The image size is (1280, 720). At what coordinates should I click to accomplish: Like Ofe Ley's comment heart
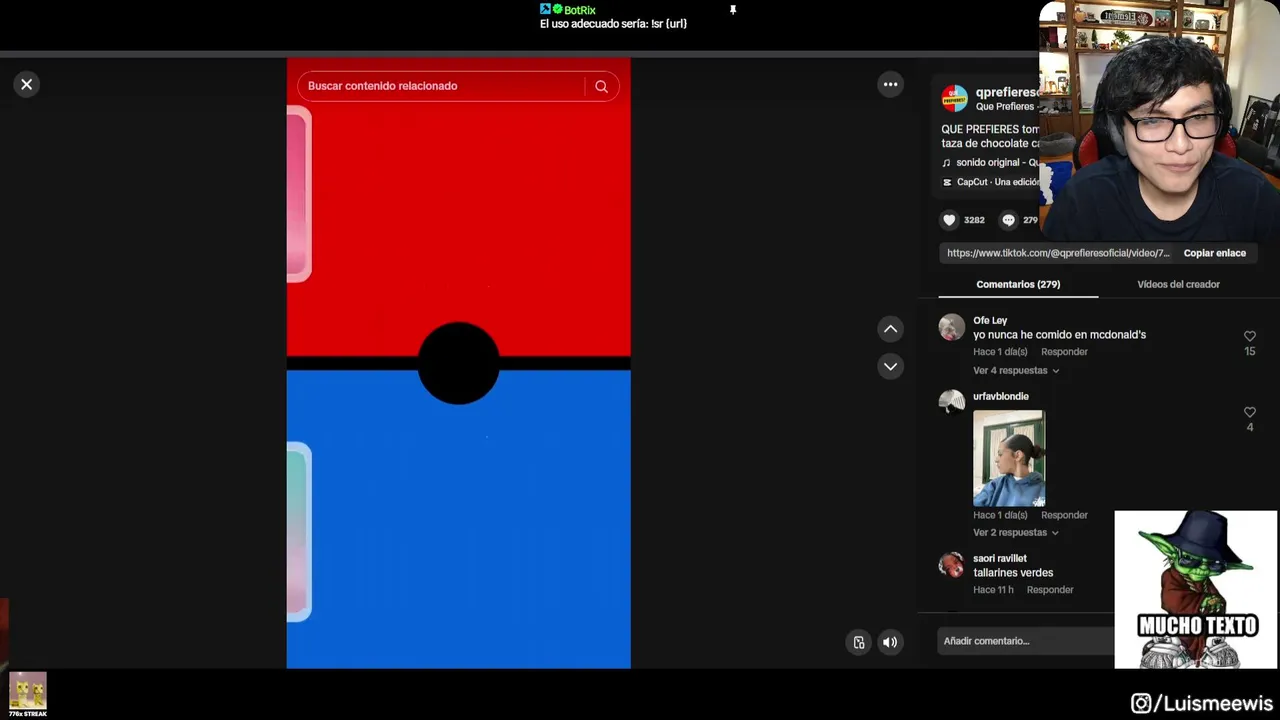pos(1249,337)
